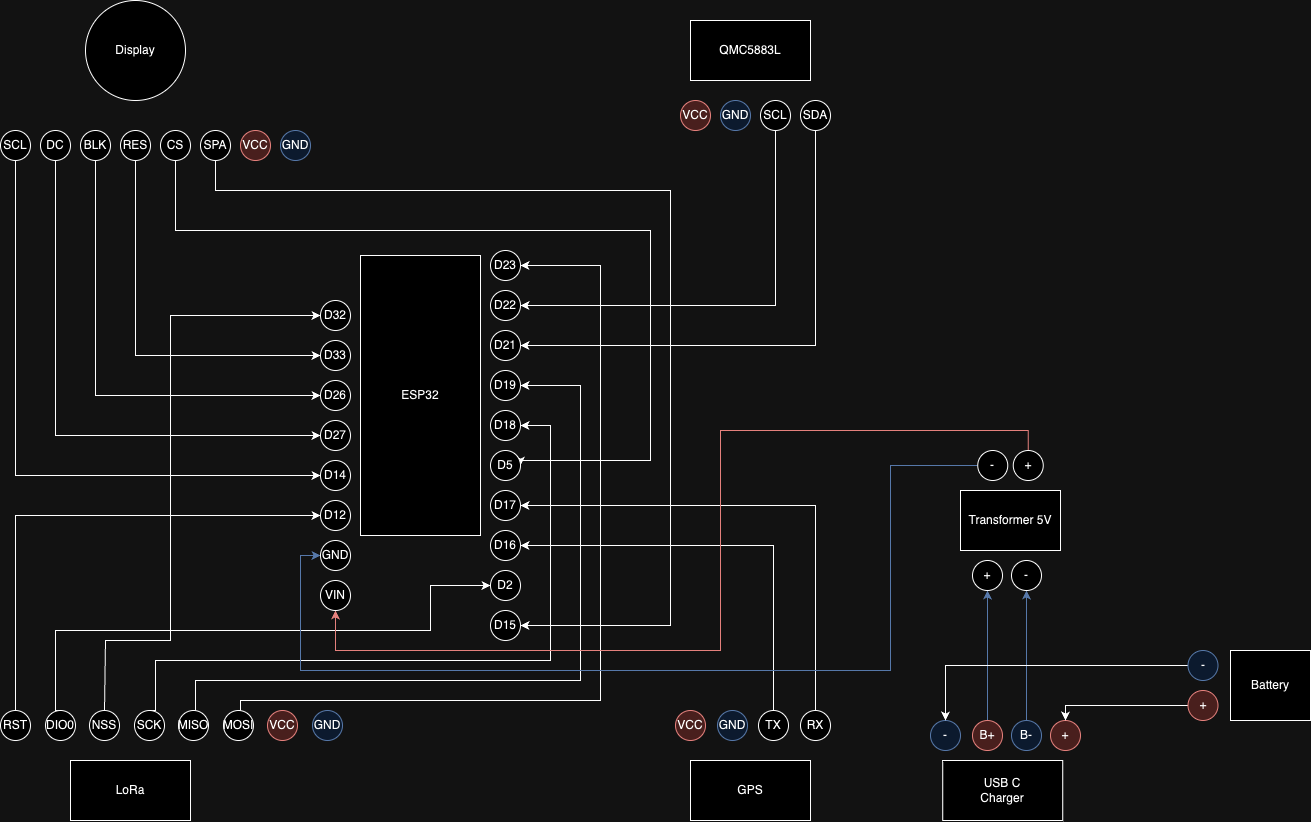Select the SCL pin next to DC
This screenshot has height=822, width=1311.
point(15,145)
